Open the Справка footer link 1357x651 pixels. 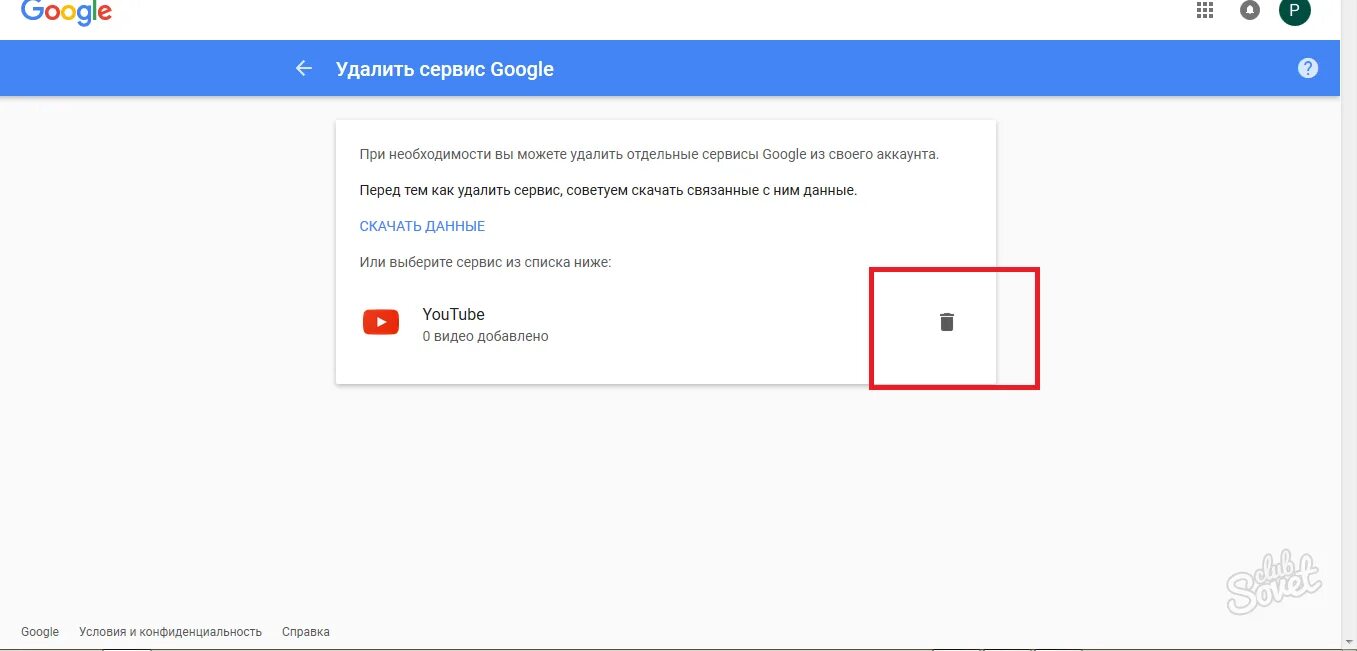[x=306, y=632]
